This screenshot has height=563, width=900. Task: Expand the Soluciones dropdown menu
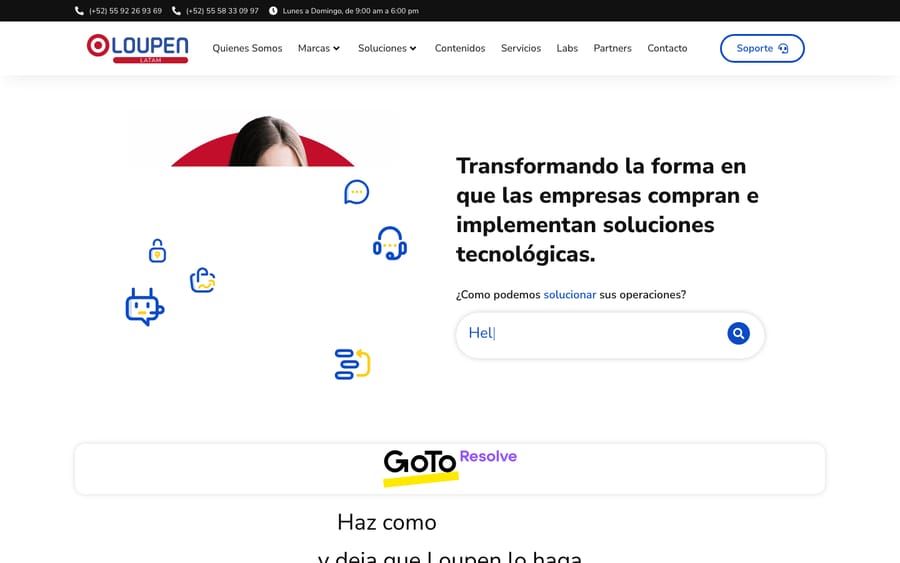tap(387, 48)
